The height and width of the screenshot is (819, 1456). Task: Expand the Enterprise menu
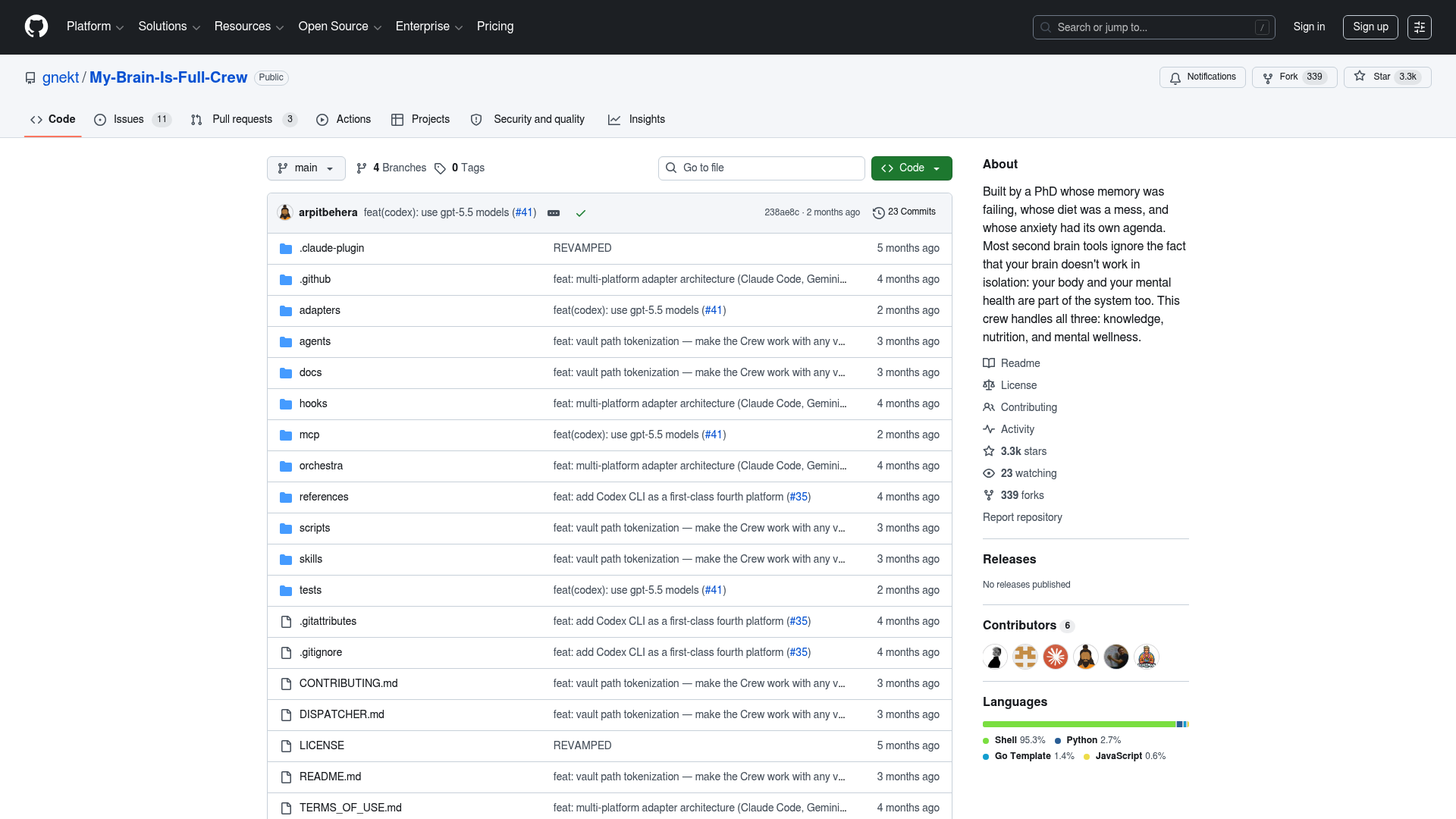tap(429, 27)
